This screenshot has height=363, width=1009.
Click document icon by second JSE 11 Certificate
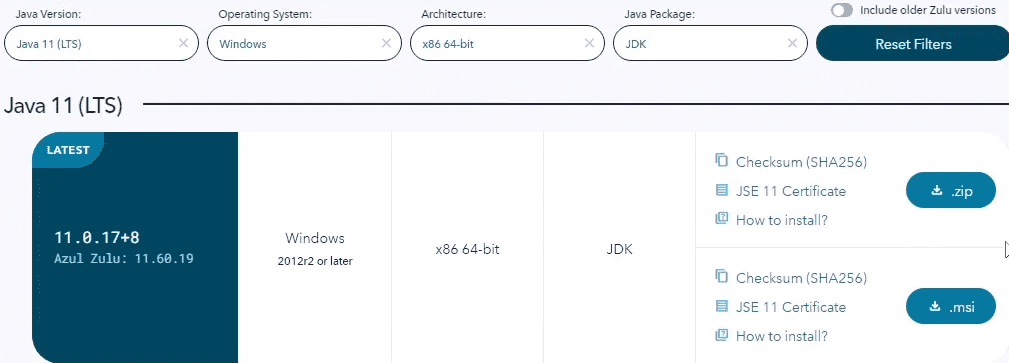[x=721, y=306]
